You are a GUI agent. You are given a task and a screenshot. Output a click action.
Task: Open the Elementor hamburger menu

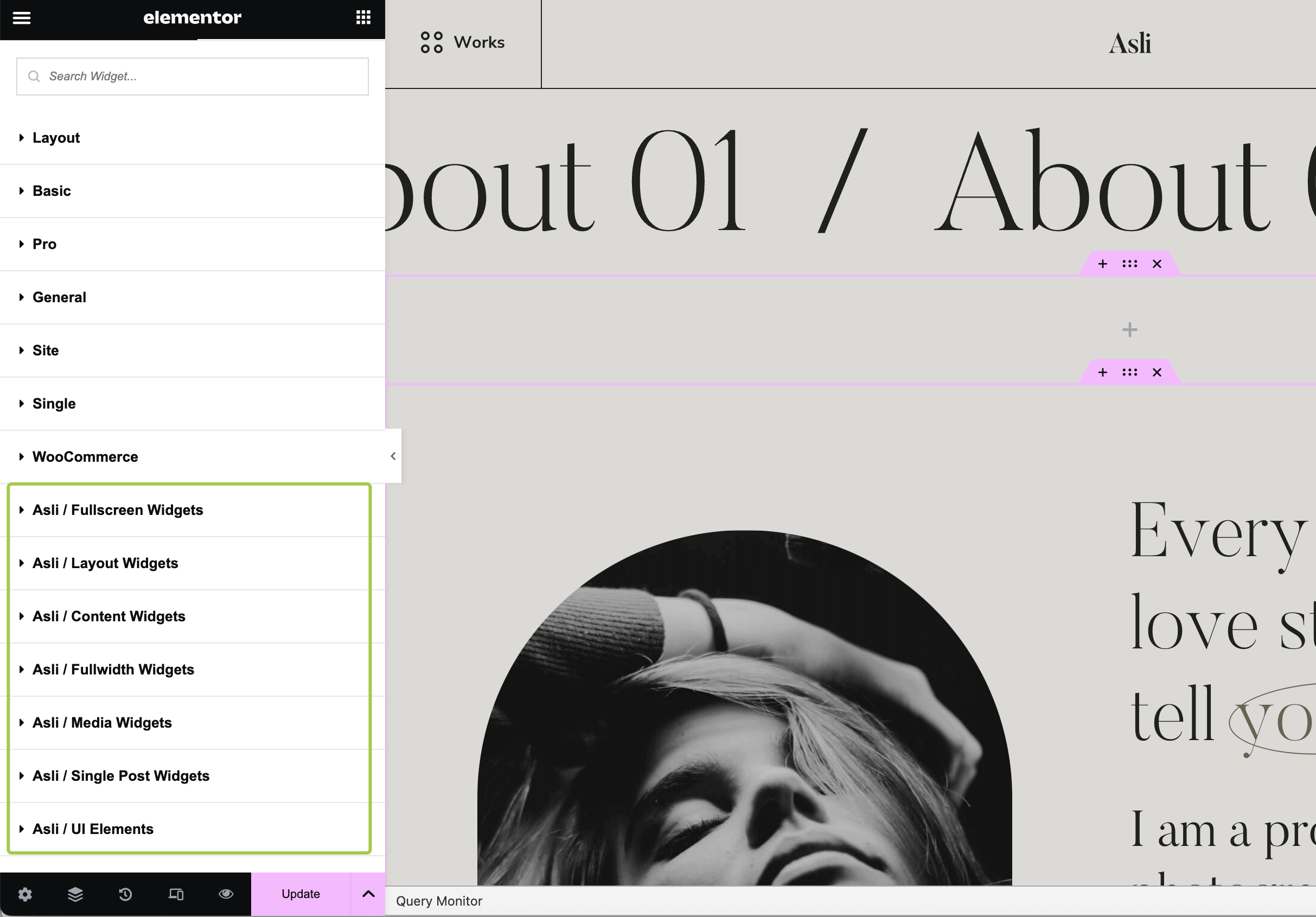(22, 18)
